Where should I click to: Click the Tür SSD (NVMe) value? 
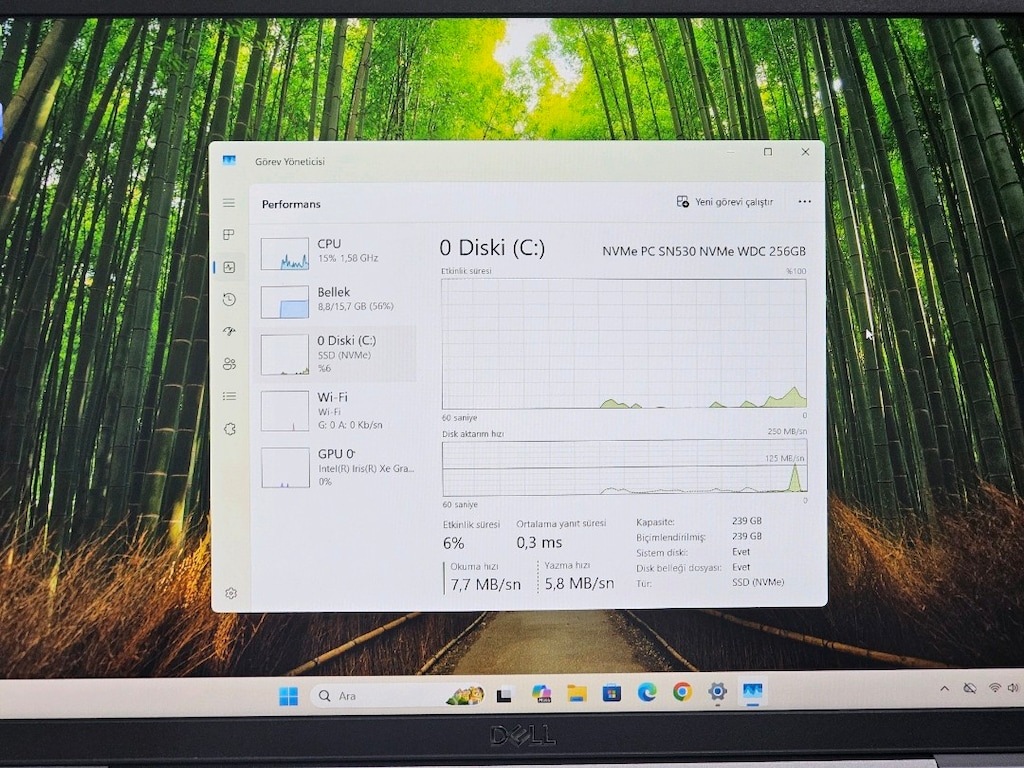758,582
